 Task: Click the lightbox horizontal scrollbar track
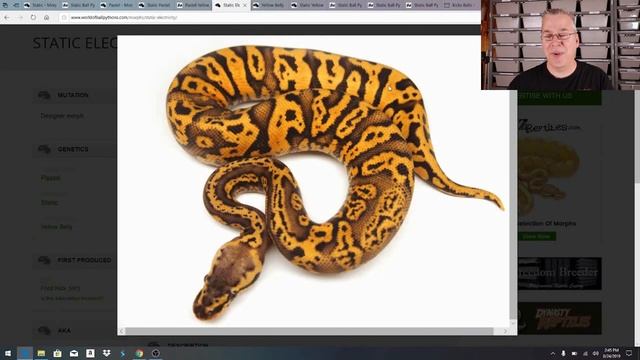click(x=313, y=331)
